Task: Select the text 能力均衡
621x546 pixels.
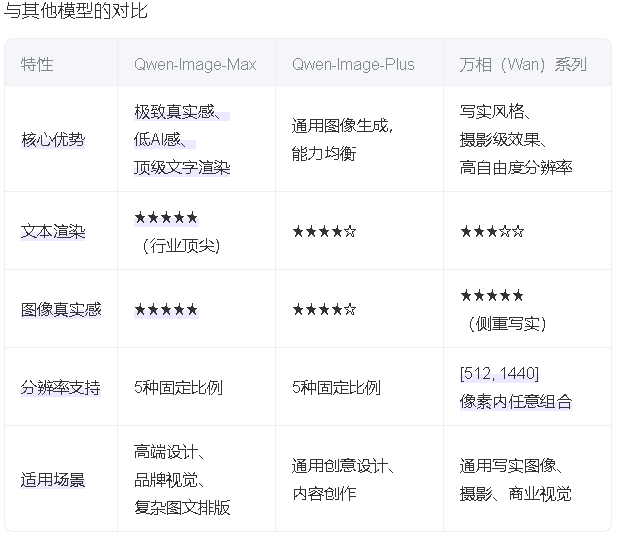Action: [324, 154]
